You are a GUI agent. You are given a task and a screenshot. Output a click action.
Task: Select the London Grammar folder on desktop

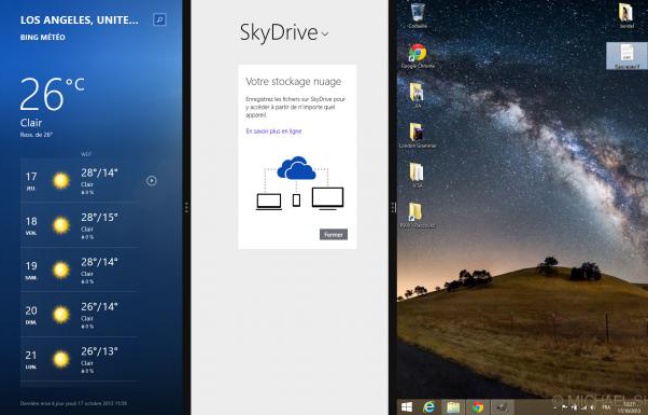coord(417,135)
